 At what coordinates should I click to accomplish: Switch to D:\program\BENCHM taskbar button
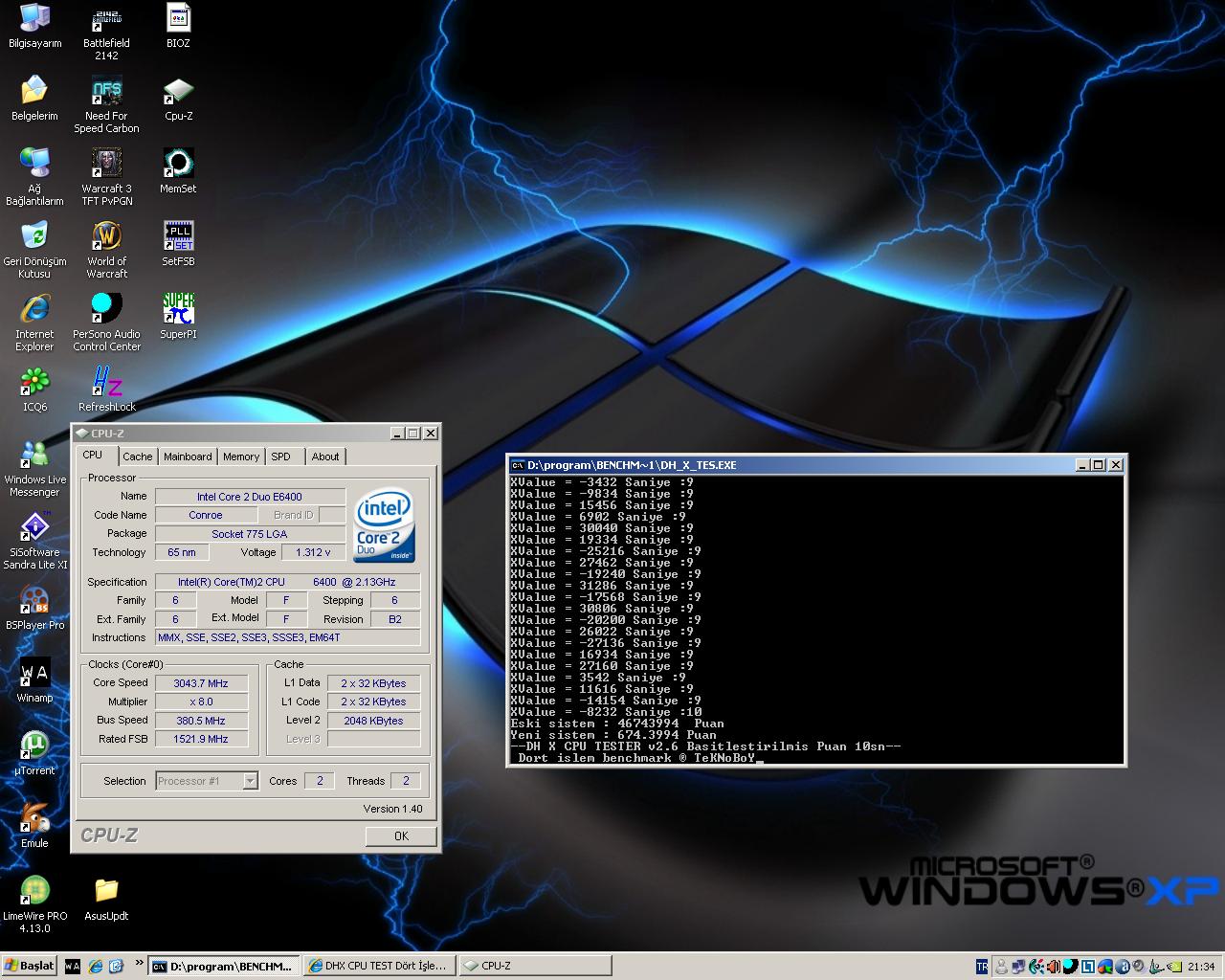pos(225,967)
